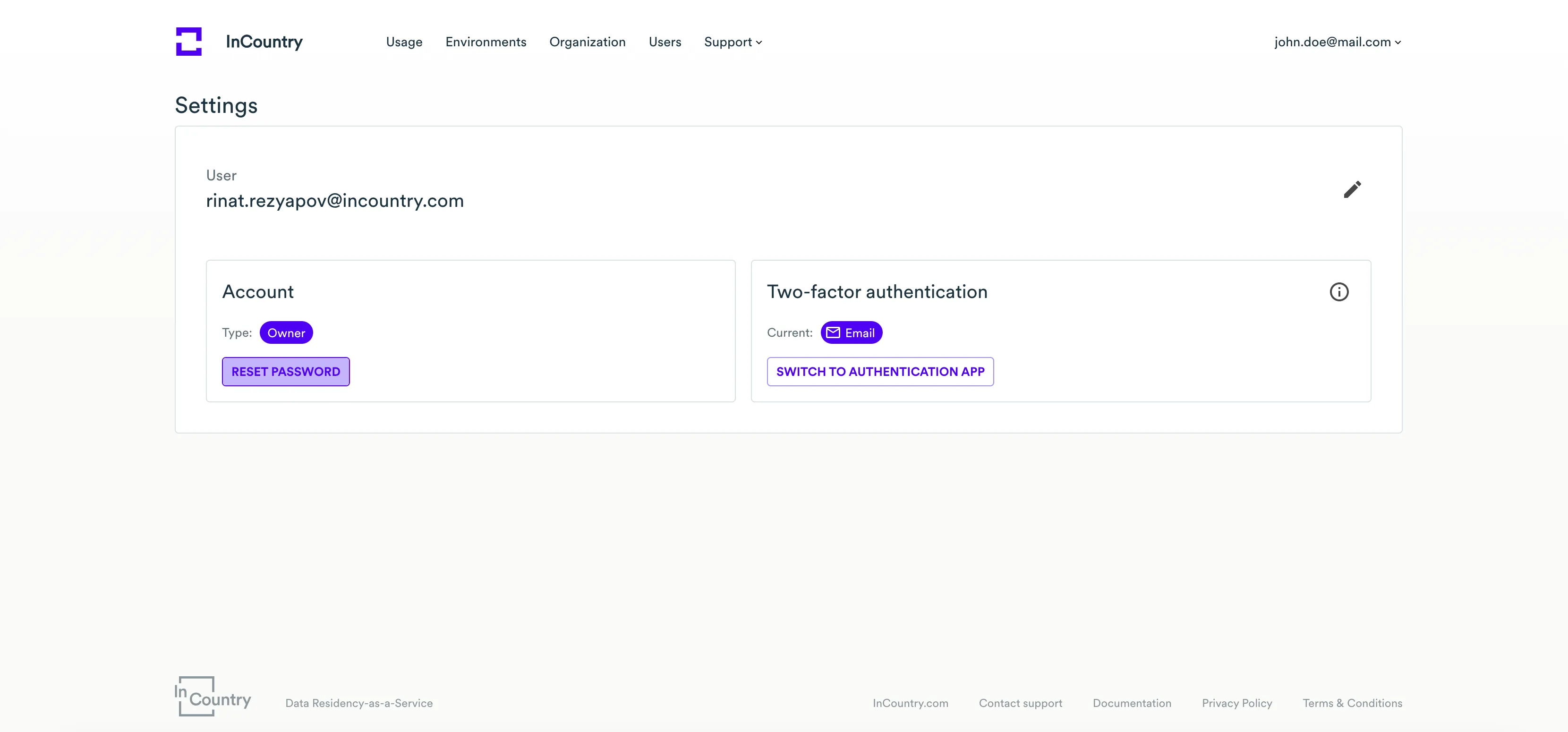
Task: Open the InCountry.com footer link
Action: point(910,703)
